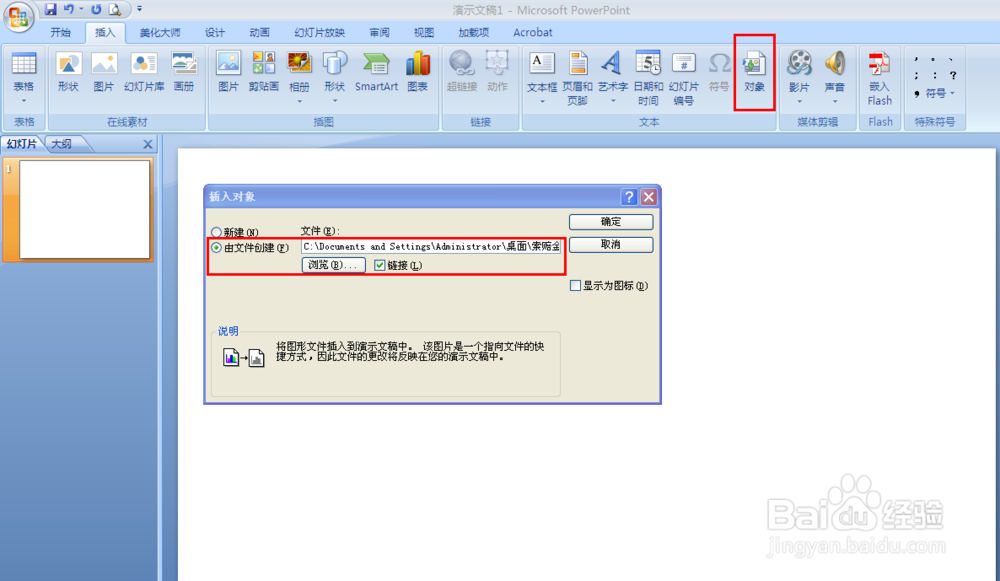Confirm with the 确定 button
1000x581 pixels.
tap(610, 221)
